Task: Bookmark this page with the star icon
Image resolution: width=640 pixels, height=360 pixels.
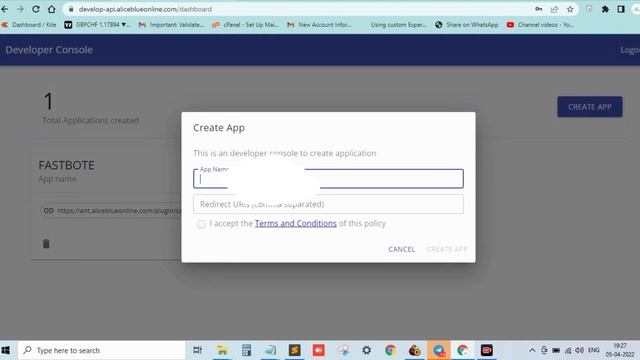Action: [x=570, y=9]
